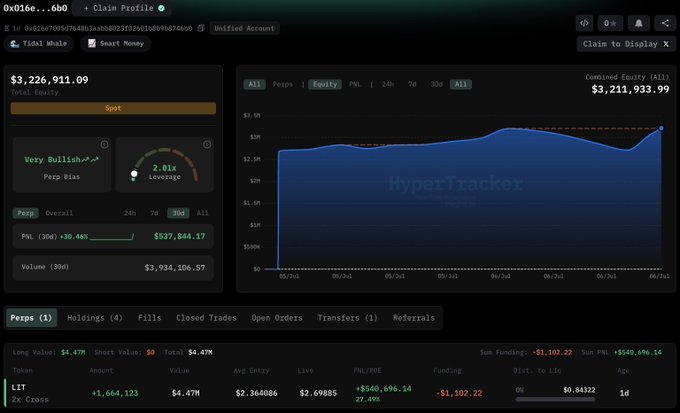The height and width of the screenshot is (413, 680).
Task: Click the star favorites counter
Action: pyautogui.click(x=610, y=23)
